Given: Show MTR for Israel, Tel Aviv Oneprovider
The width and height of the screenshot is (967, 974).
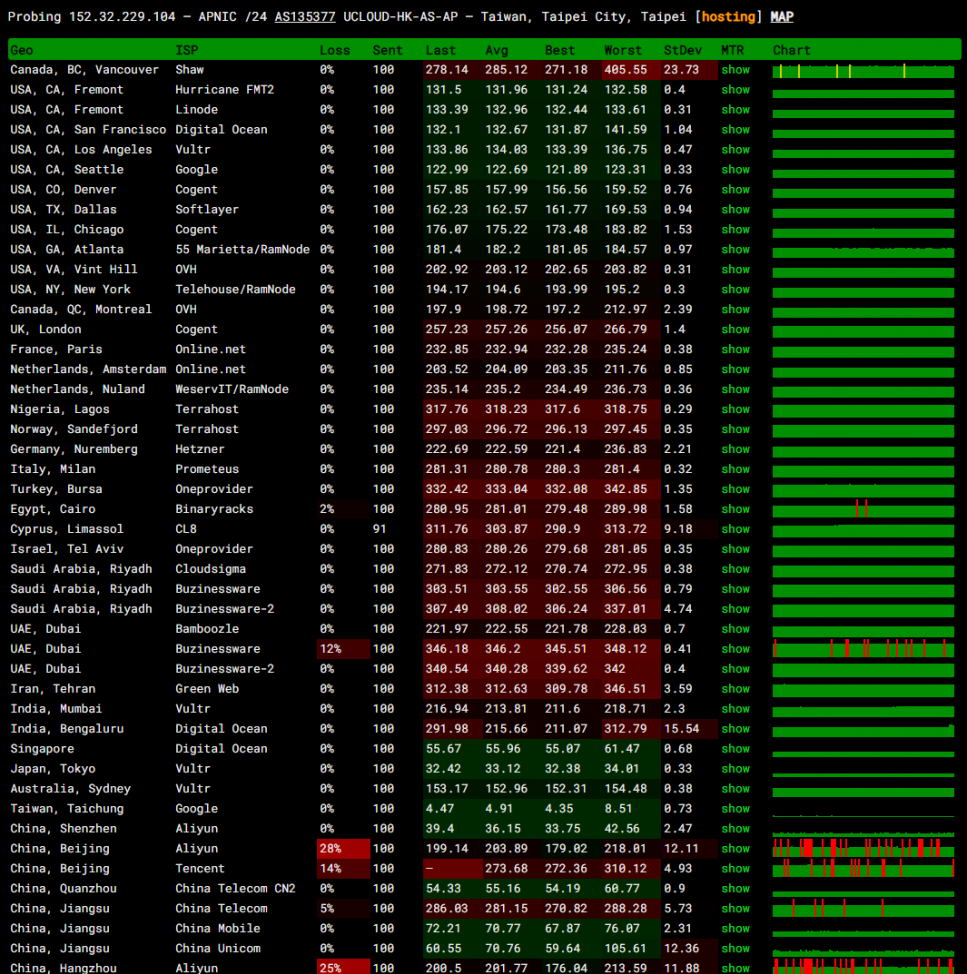Looking at the screenshot, I should pyautogui.click(x=735, y=548).
